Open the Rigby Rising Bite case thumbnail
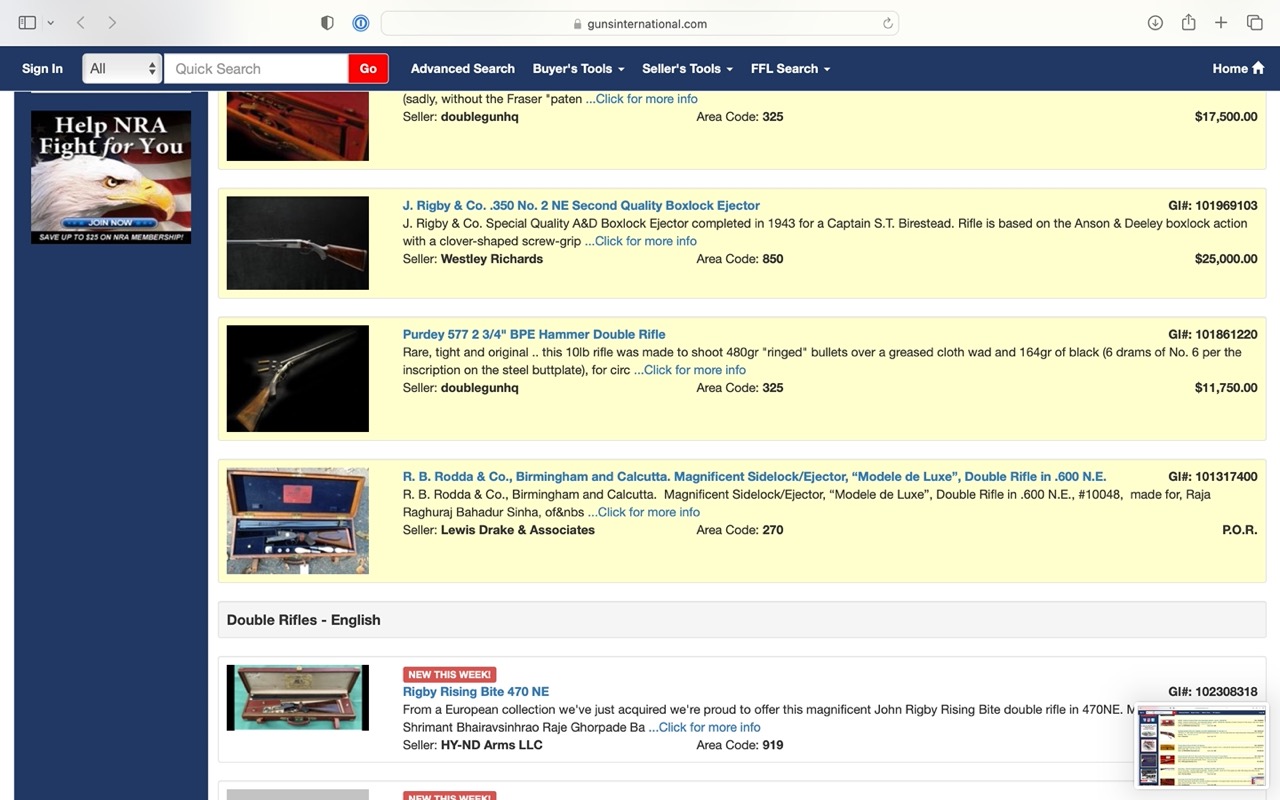This screenshot has height=800, width=1280. coord(297,698)
